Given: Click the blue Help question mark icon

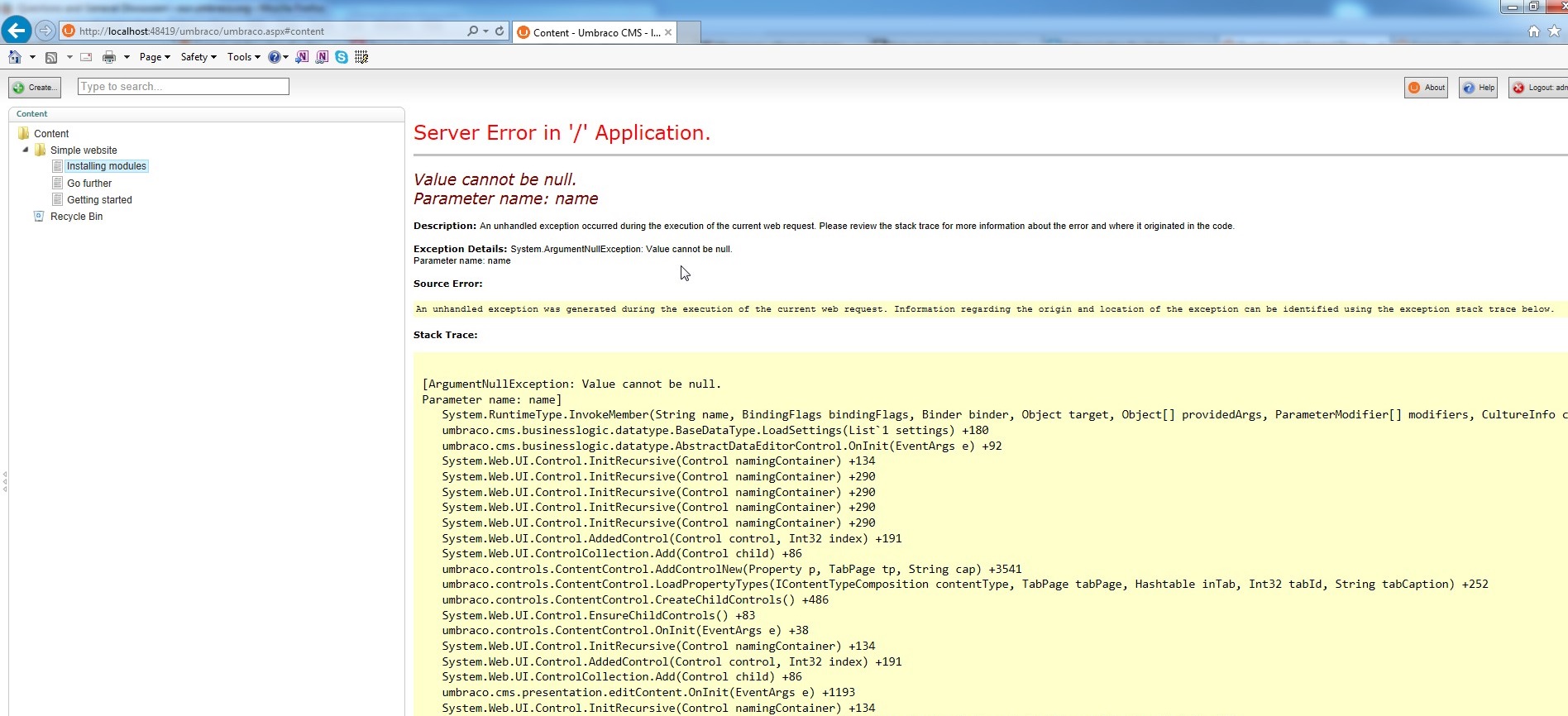Looking at the screenshot, I should (x=274, y=57).
